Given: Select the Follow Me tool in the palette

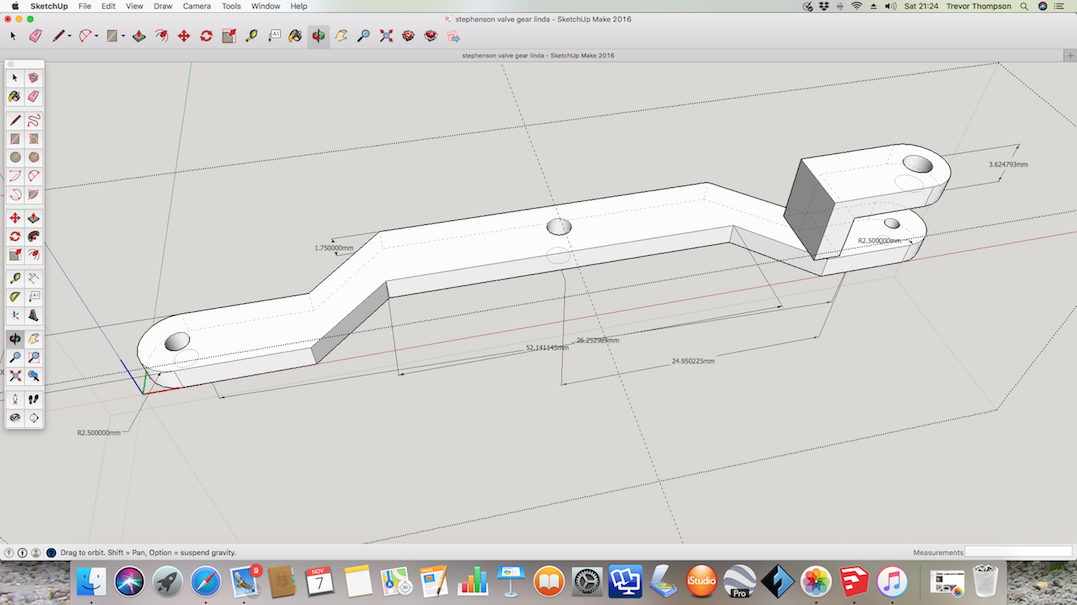Looking at the screenshot, I should pos(33,236).
